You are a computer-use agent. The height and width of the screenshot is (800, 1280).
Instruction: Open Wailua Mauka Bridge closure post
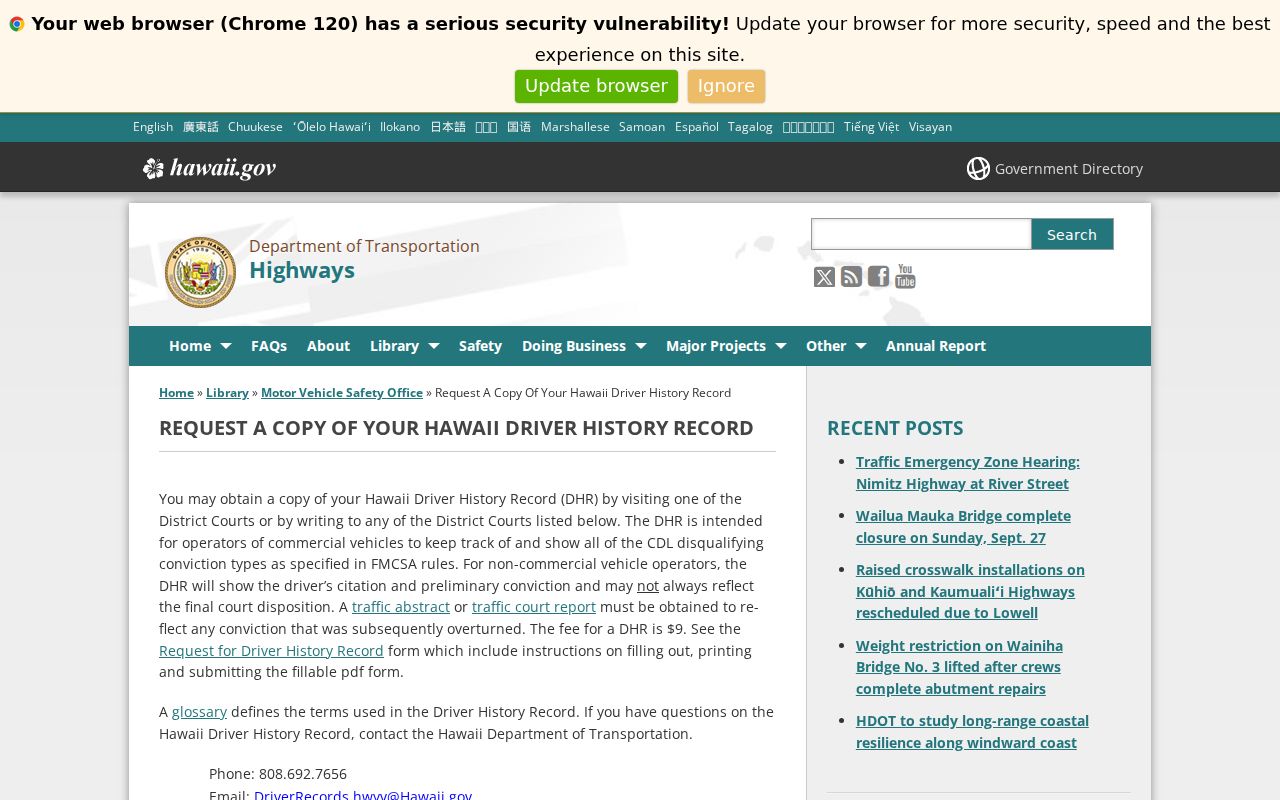[963, 527]
